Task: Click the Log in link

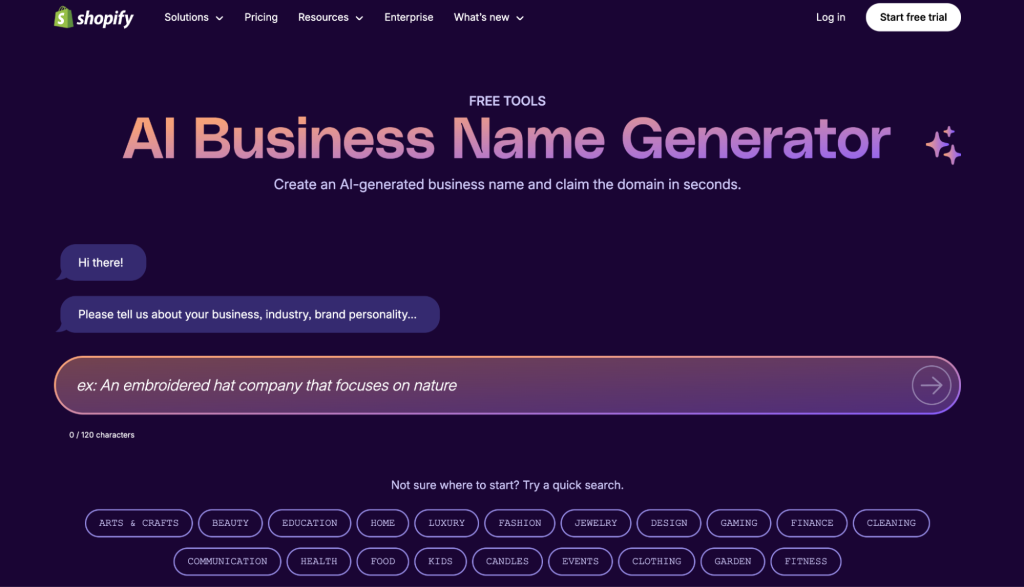Action: click(830, 18)
